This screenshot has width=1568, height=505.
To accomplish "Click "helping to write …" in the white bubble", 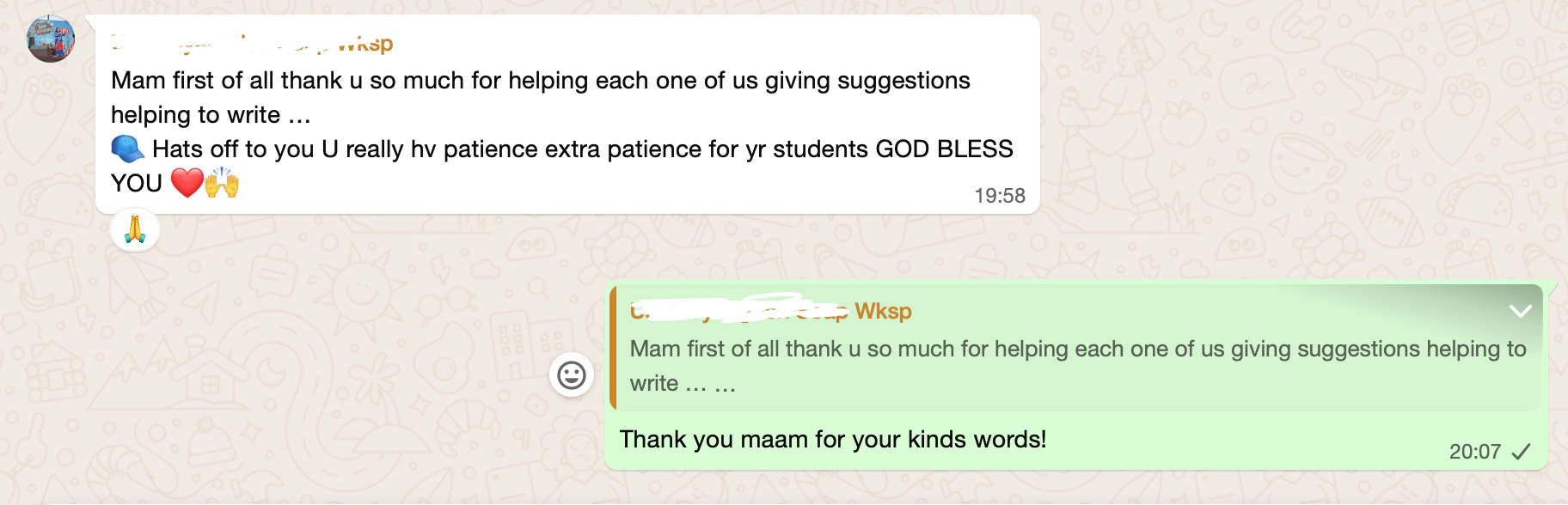I will [x=211, y=115].
